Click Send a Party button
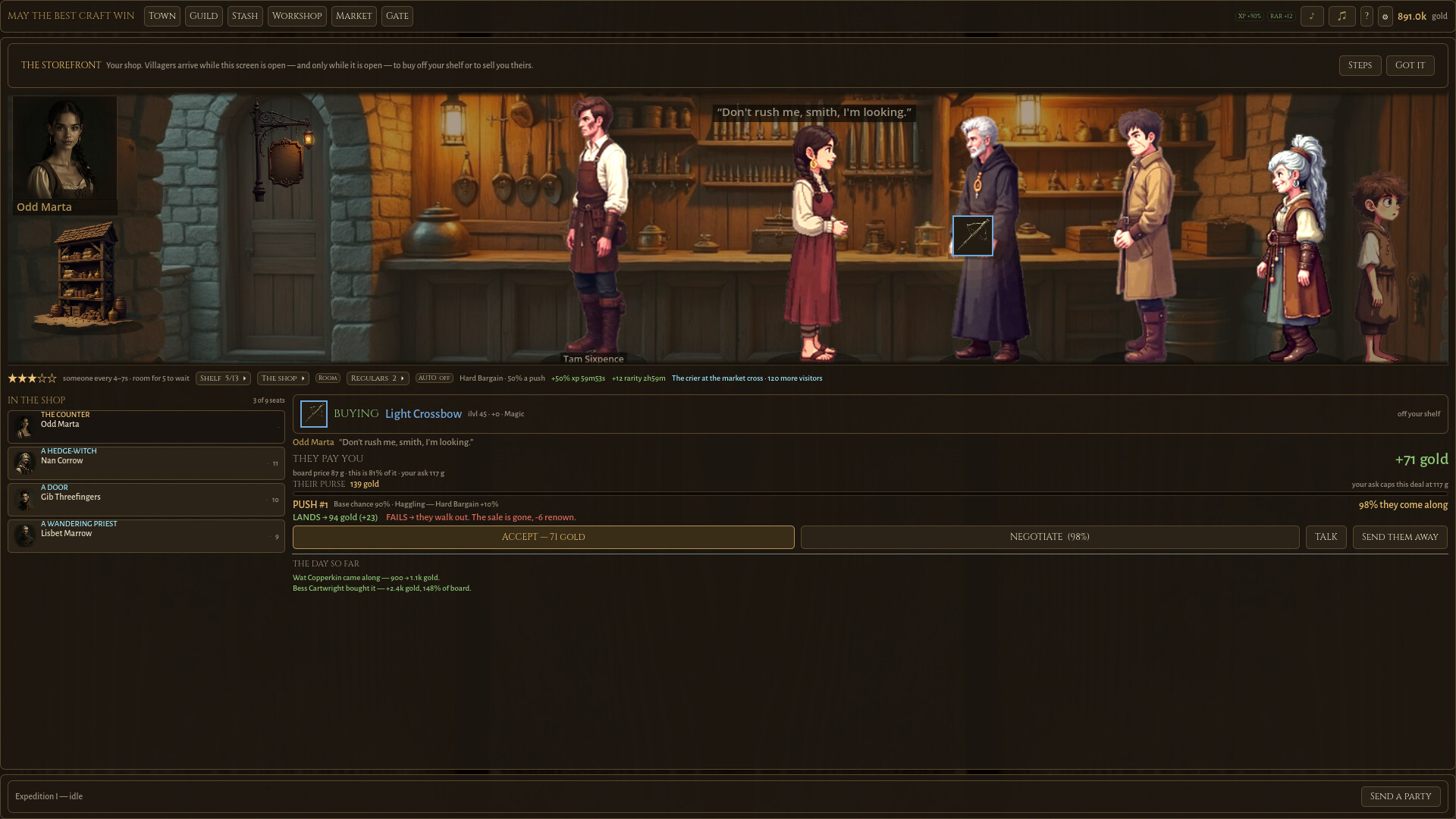This screenshot has height=819, width=1456. (1401, 796)
